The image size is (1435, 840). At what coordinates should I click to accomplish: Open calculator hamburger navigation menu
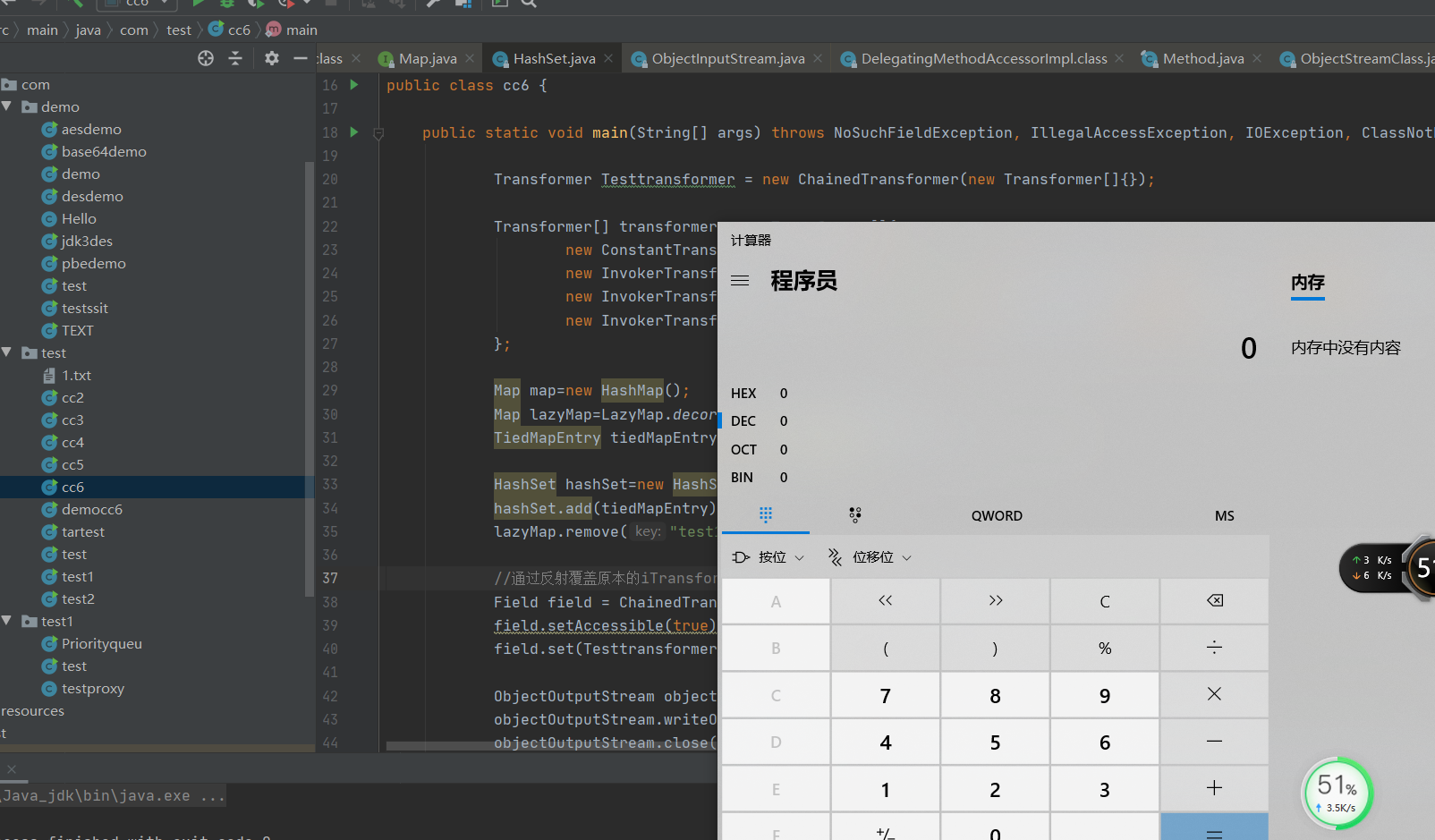coord(740,281)
